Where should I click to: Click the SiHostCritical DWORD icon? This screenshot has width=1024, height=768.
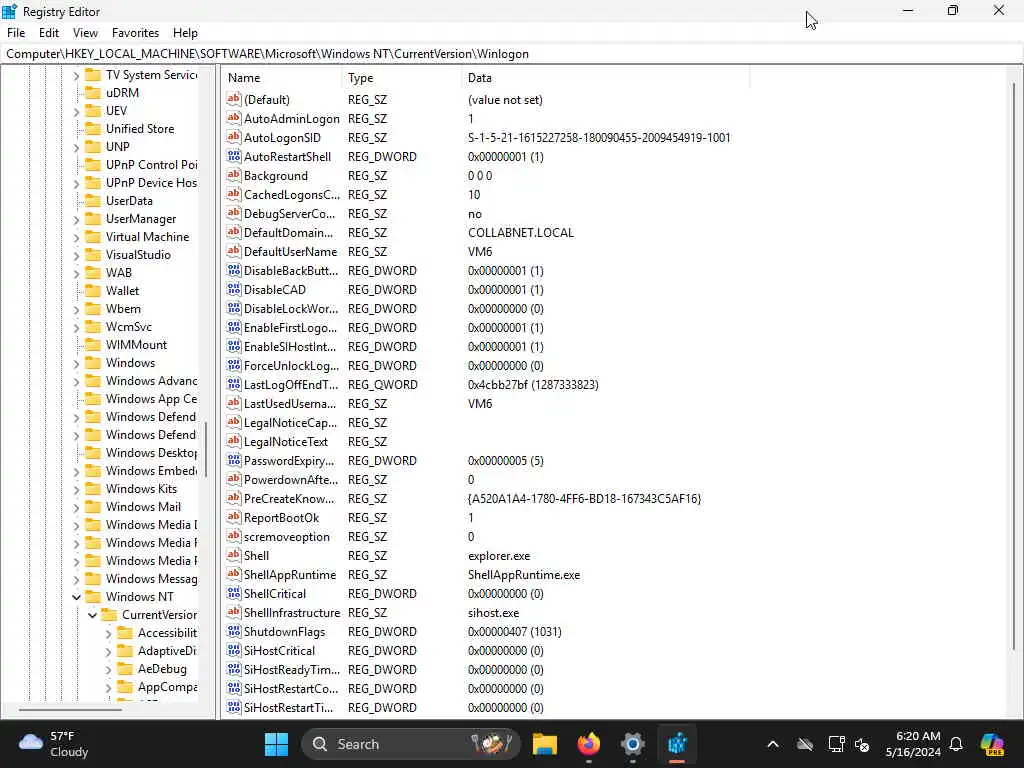point(233,650)
